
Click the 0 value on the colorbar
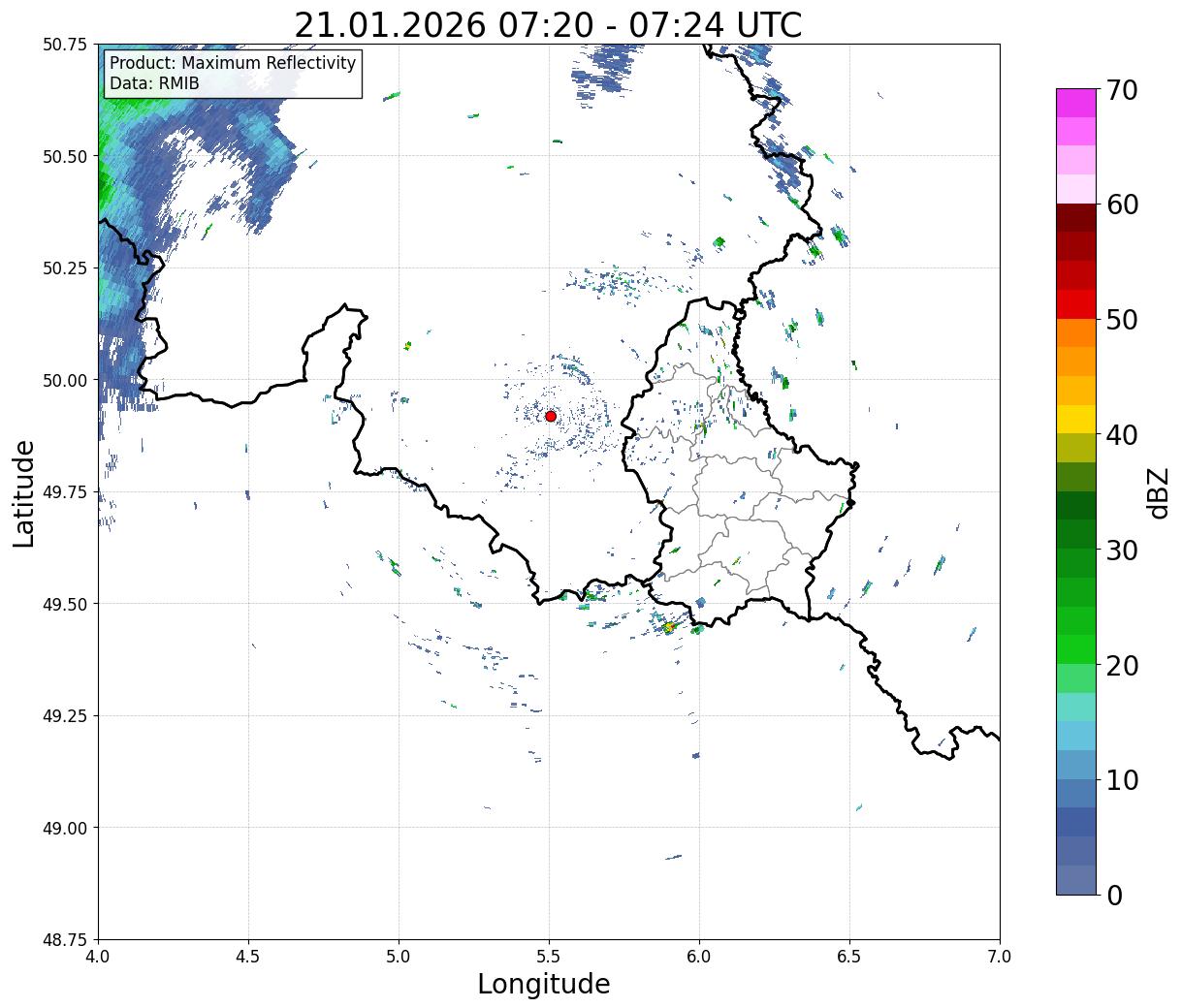pos(1114,895)
